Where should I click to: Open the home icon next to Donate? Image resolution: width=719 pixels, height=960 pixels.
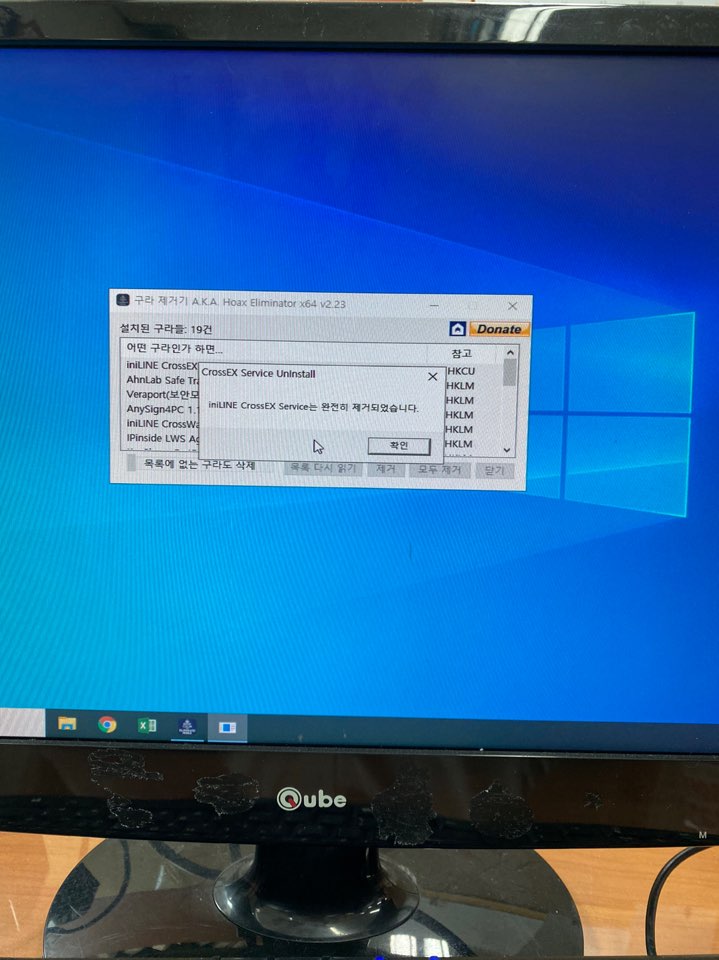coord(457,329)
